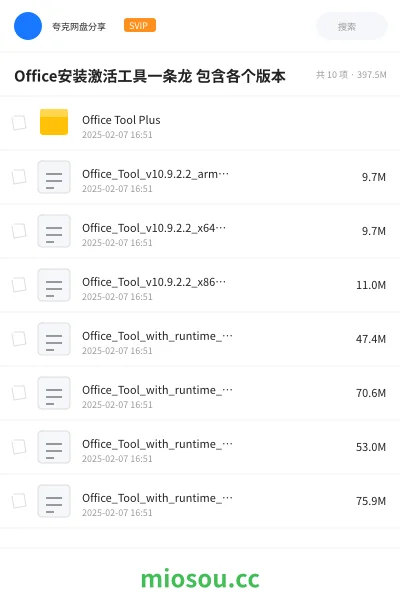Screen dimensions: 400x600
Task: Click the 夸克网盘分享 sharer name
Action: point(79,26)
